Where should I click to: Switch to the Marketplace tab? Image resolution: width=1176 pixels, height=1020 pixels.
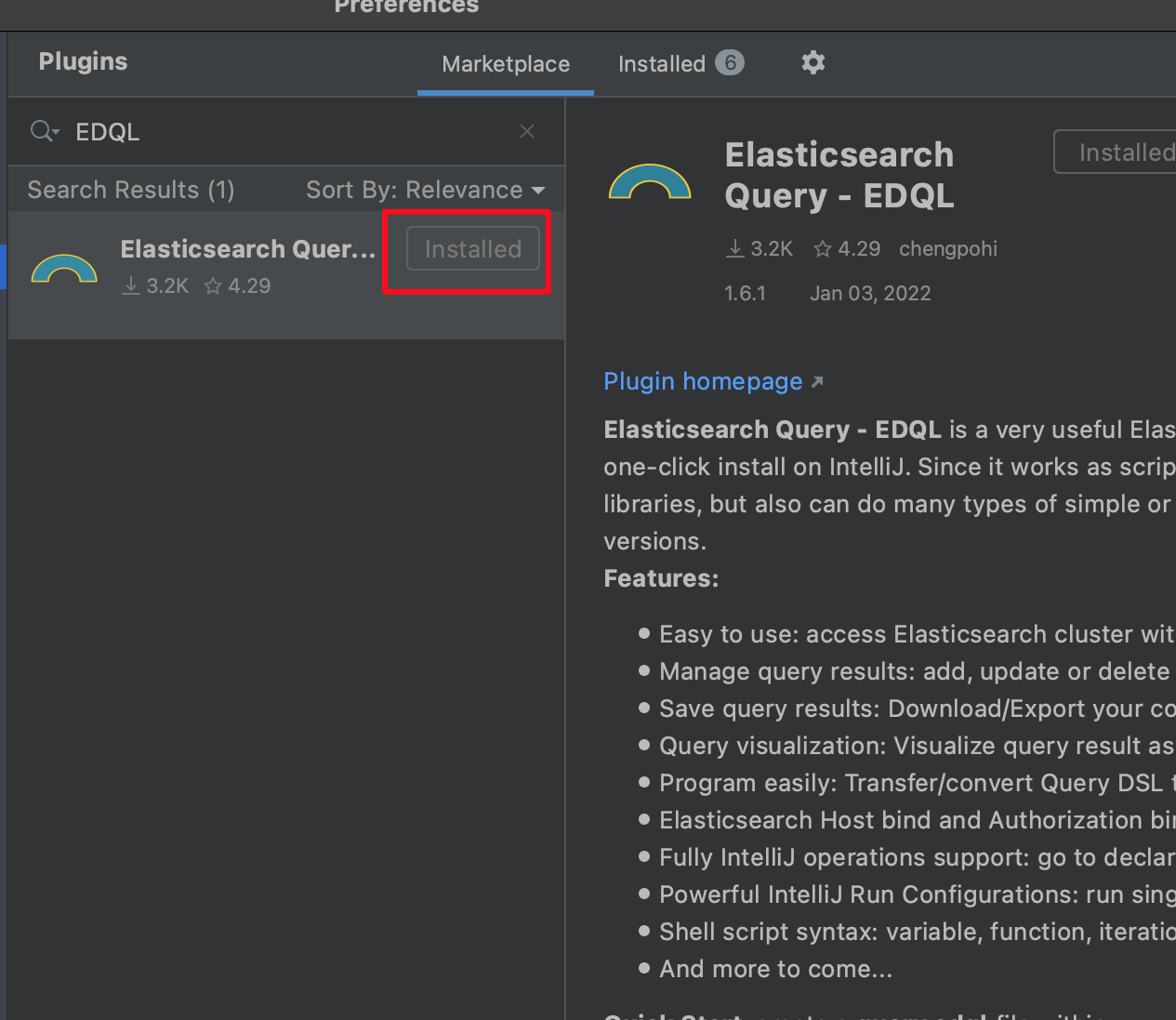(505, 64)
